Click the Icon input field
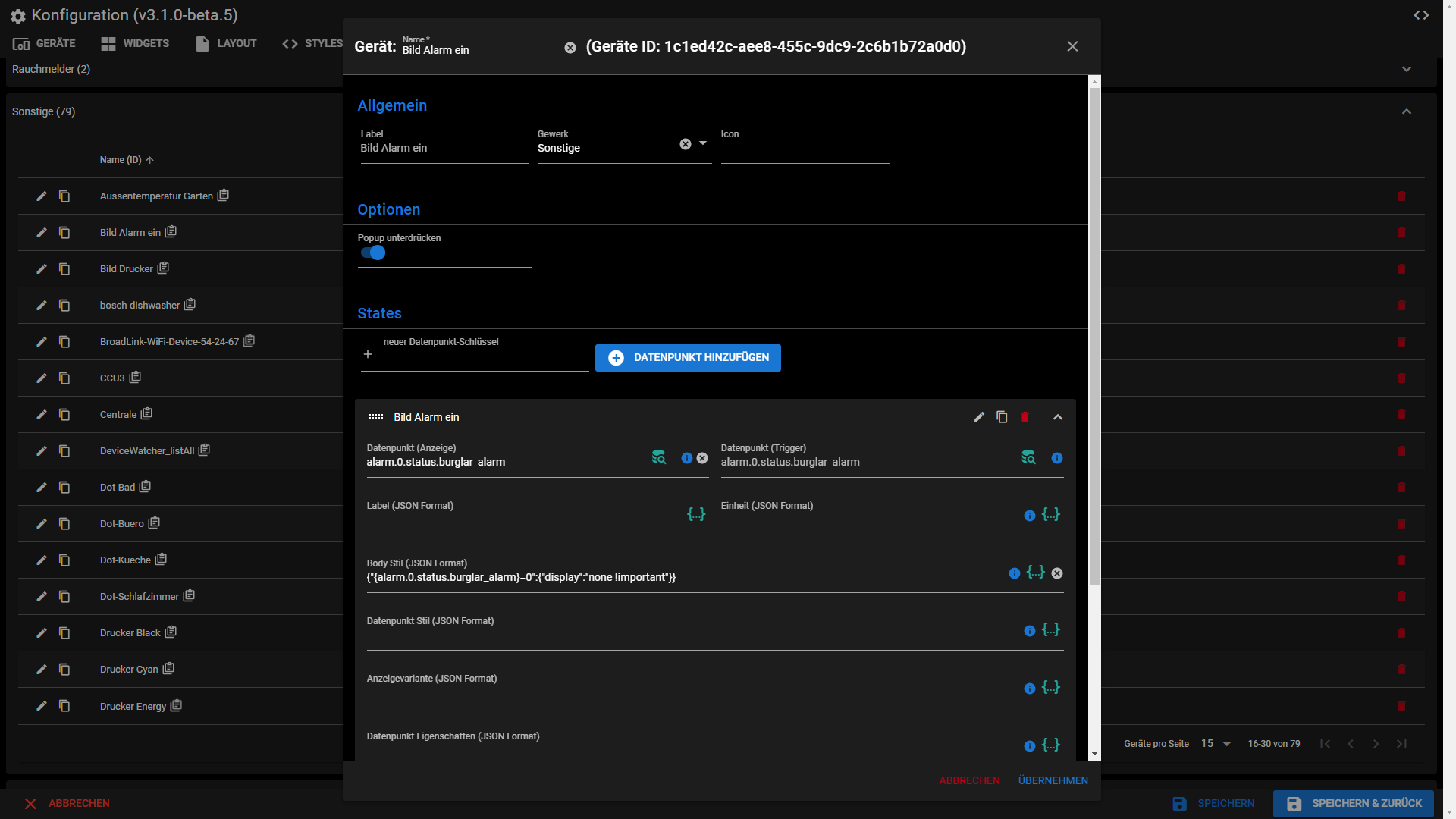1456x819 pixels. pos(805,148)
